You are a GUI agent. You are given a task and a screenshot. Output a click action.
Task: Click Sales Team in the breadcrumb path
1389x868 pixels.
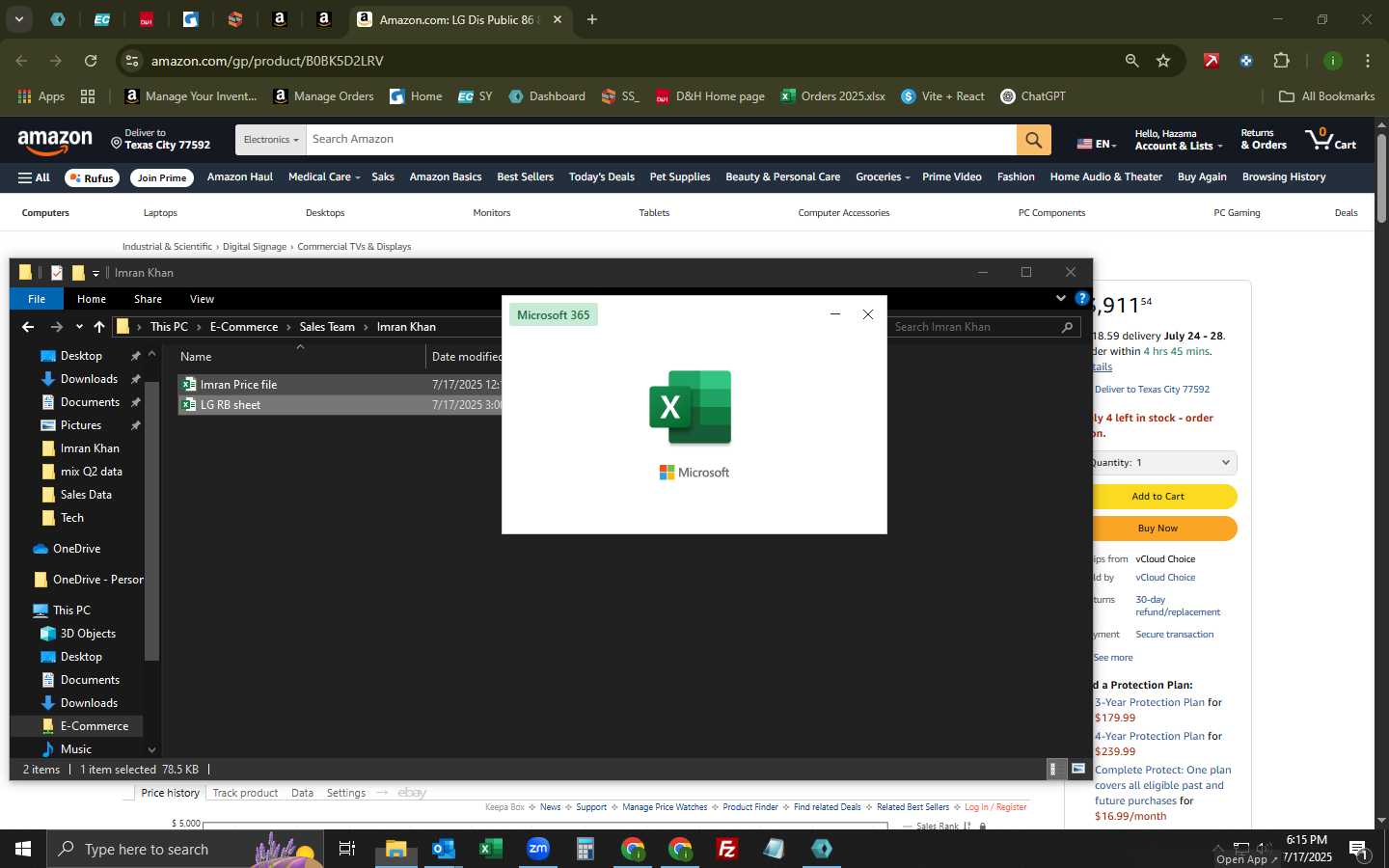click(x=327, y=327)
